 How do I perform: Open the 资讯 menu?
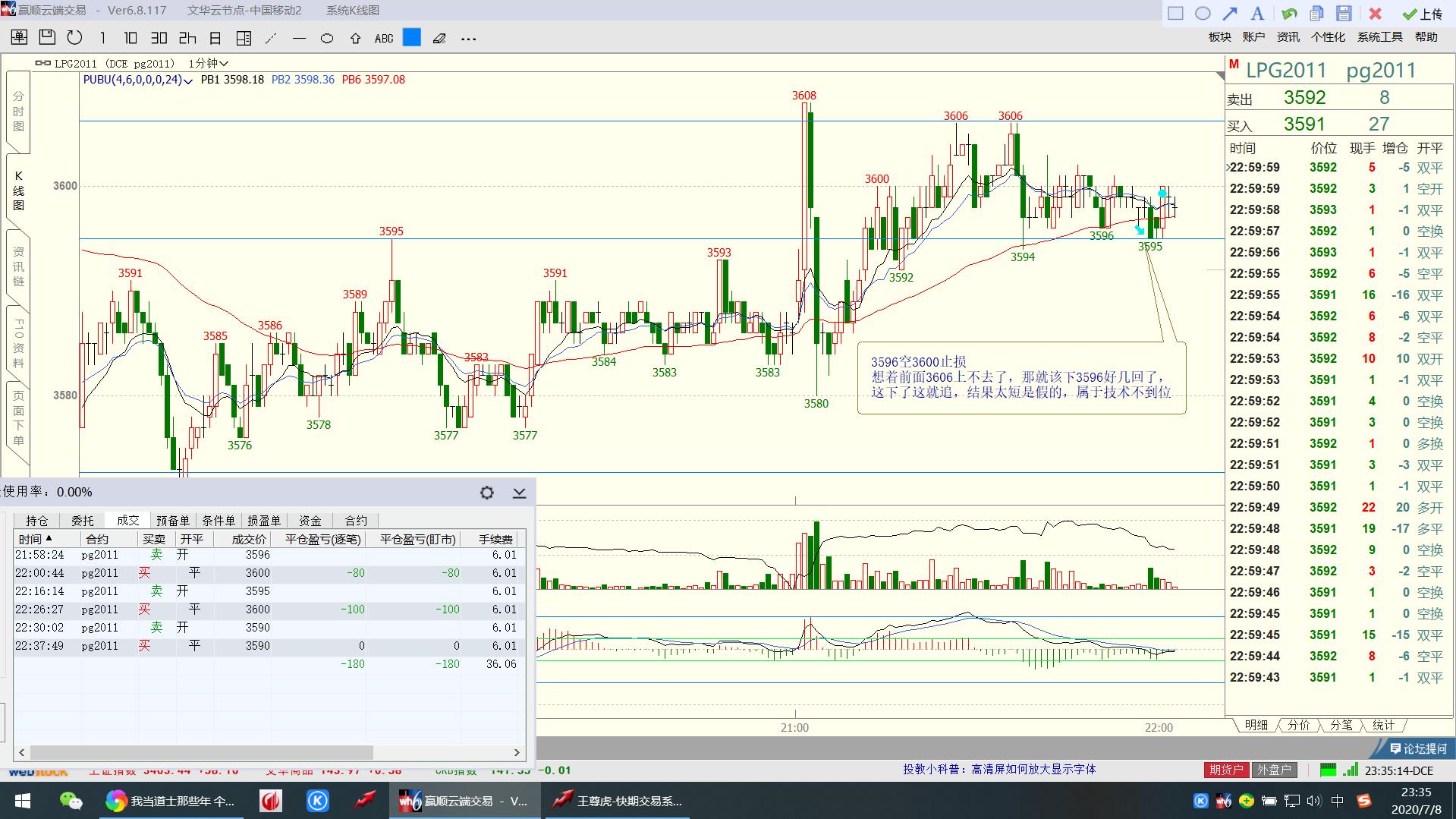click(x=1288, y=36)
